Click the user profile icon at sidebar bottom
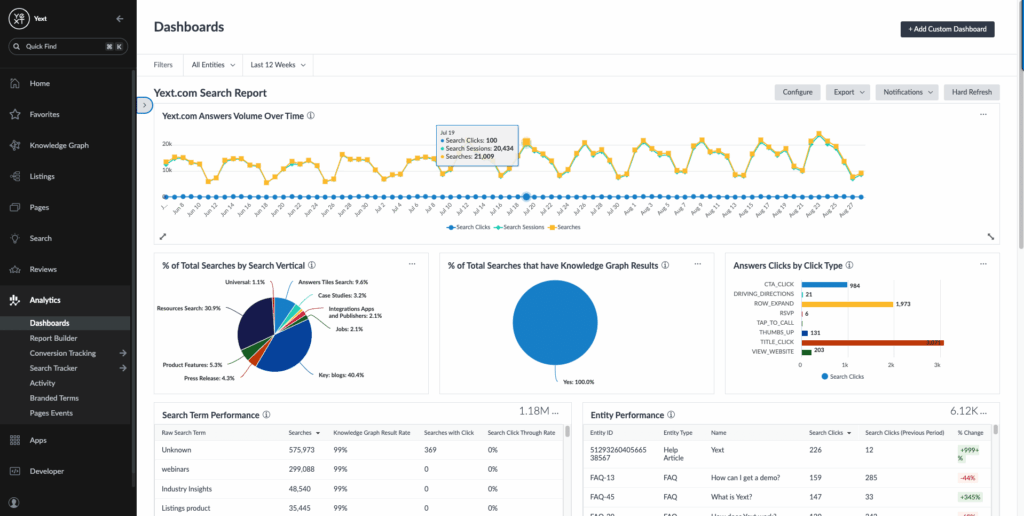The image size is (1024, 516). tap(14, 502)
